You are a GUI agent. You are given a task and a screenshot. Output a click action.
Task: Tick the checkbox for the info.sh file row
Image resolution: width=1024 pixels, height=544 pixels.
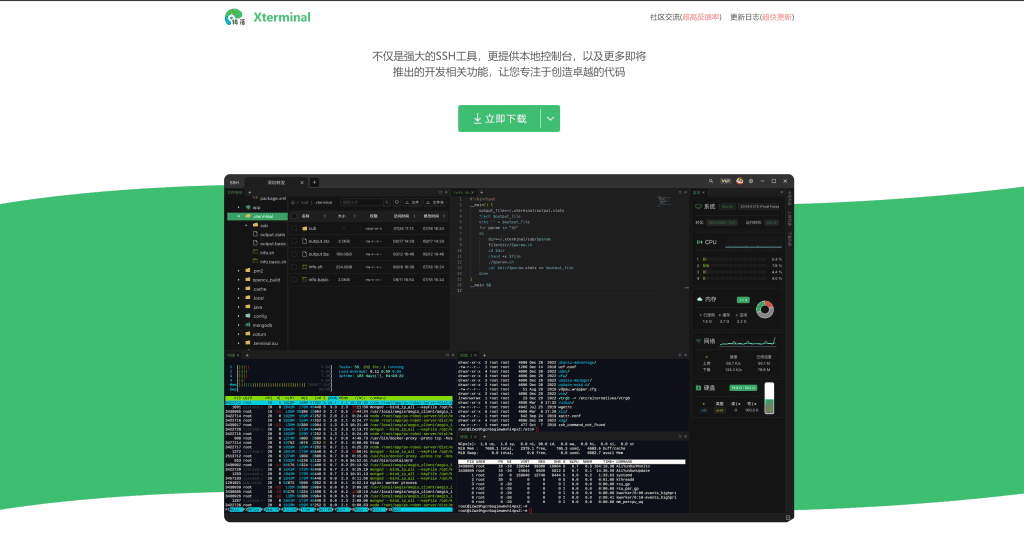[x=294, y=267]
